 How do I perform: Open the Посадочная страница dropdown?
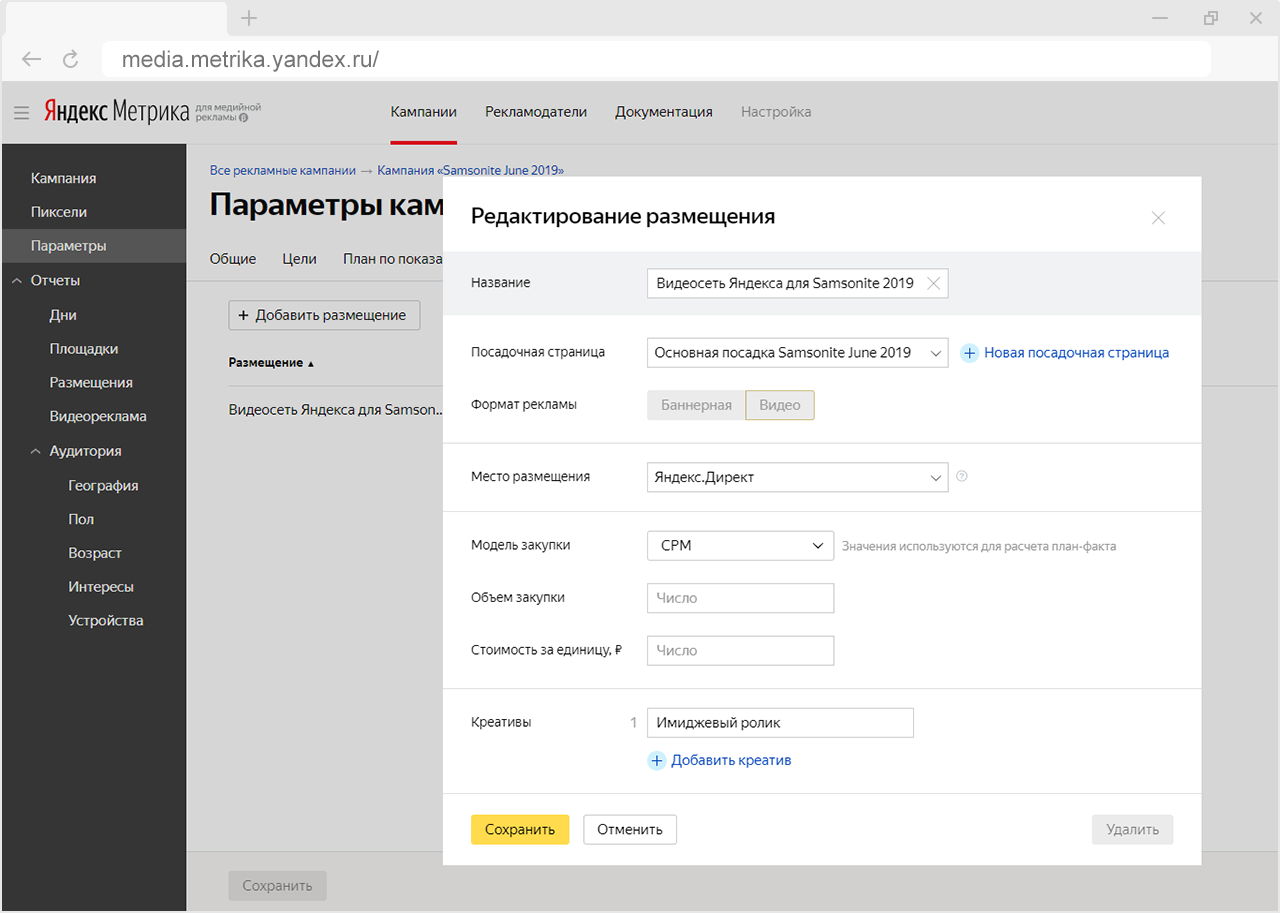pyautogui.click(x=797, y=353)
